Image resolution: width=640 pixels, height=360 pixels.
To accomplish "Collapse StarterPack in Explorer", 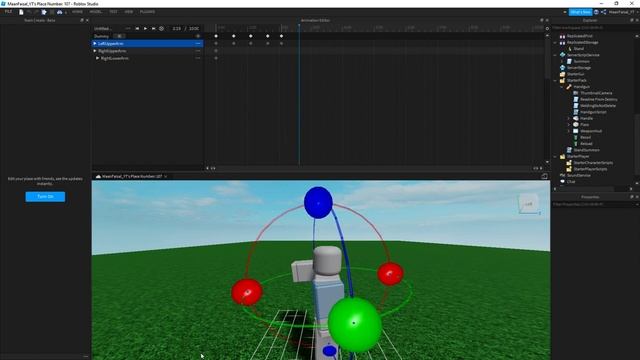I will click(555, 80).
